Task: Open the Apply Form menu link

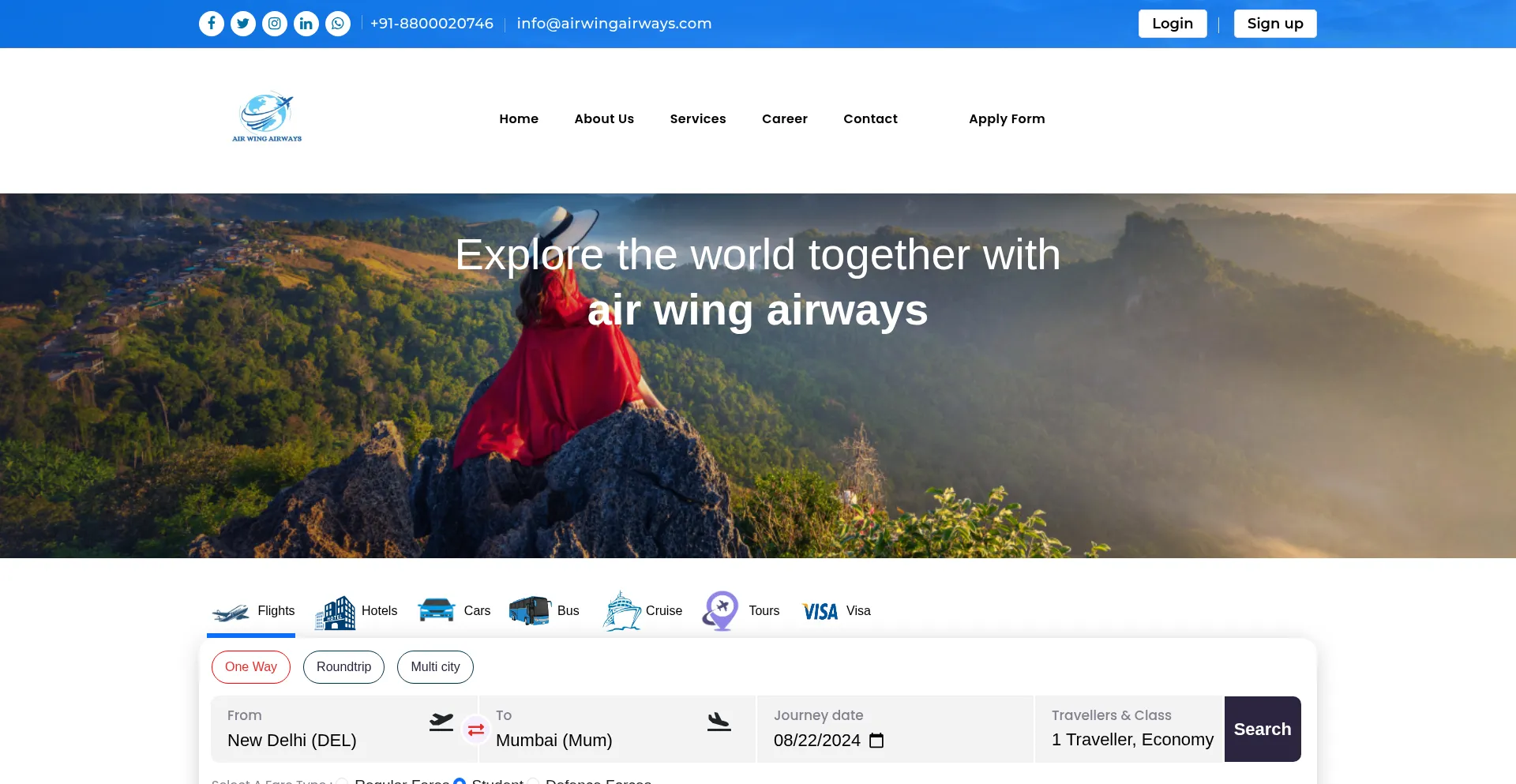Action: click(1007, 119)
